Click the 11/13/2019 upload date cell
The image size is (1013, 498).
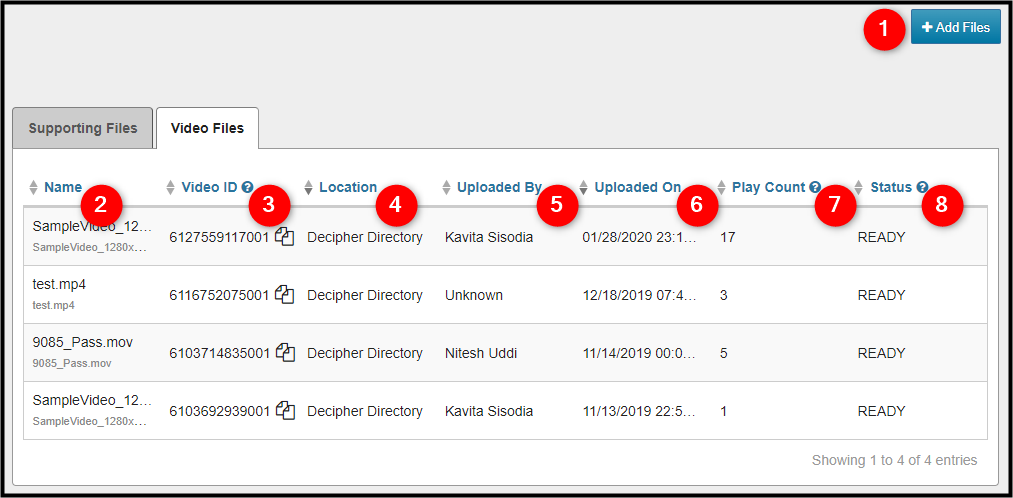pyautogui.click(x=640, y=411)
